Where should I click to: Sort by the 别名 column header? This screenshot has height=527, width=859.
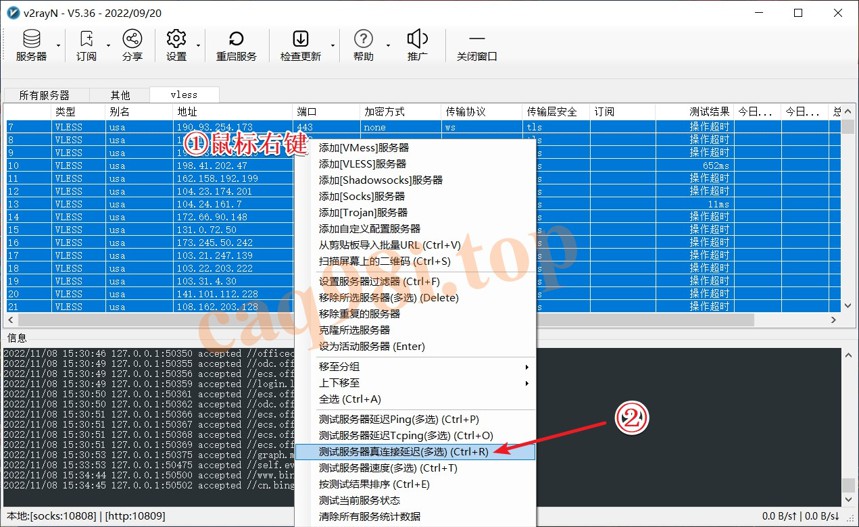tap(139, 112)
